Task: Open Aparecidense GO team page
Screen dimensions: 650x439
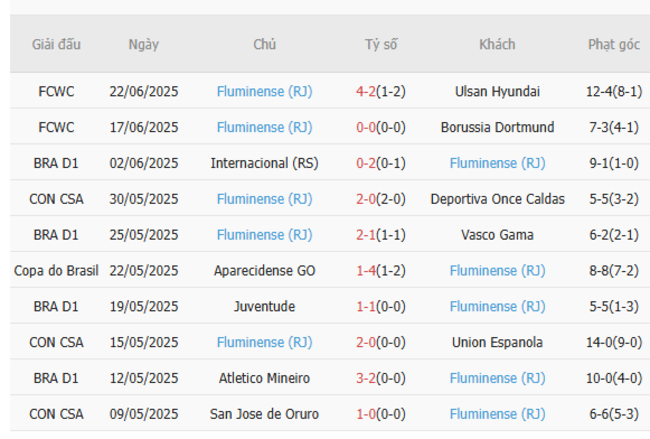Action: click(264, 270)
